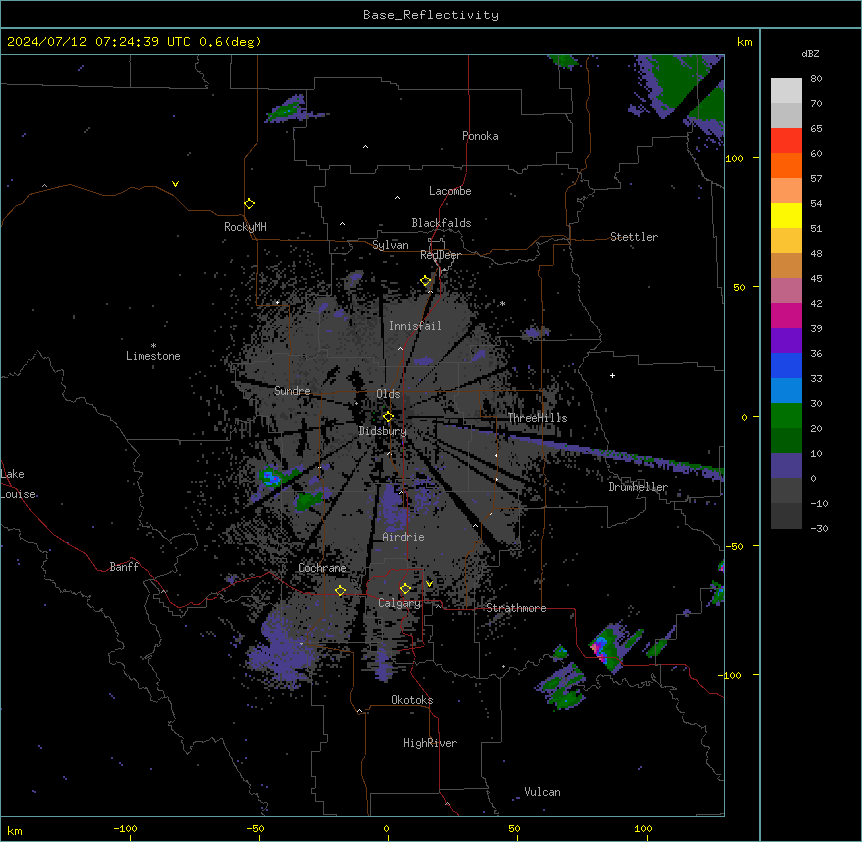Select the RedDeer city label

click(440, 255)
